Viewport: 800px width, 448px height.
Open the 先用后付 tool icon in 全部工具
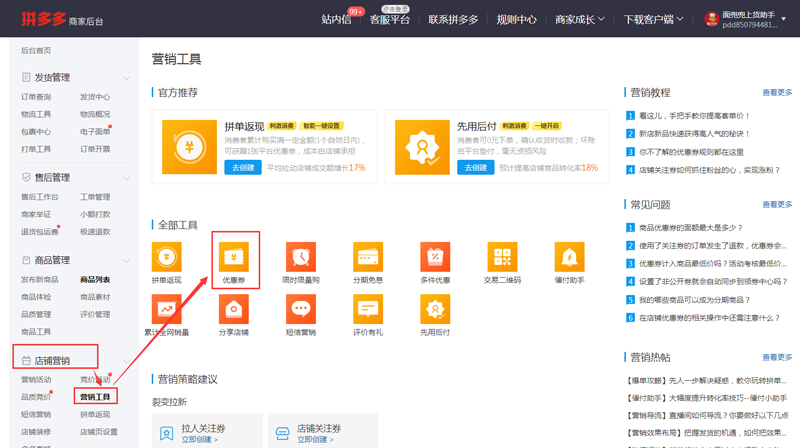click(x=435, y=309)
